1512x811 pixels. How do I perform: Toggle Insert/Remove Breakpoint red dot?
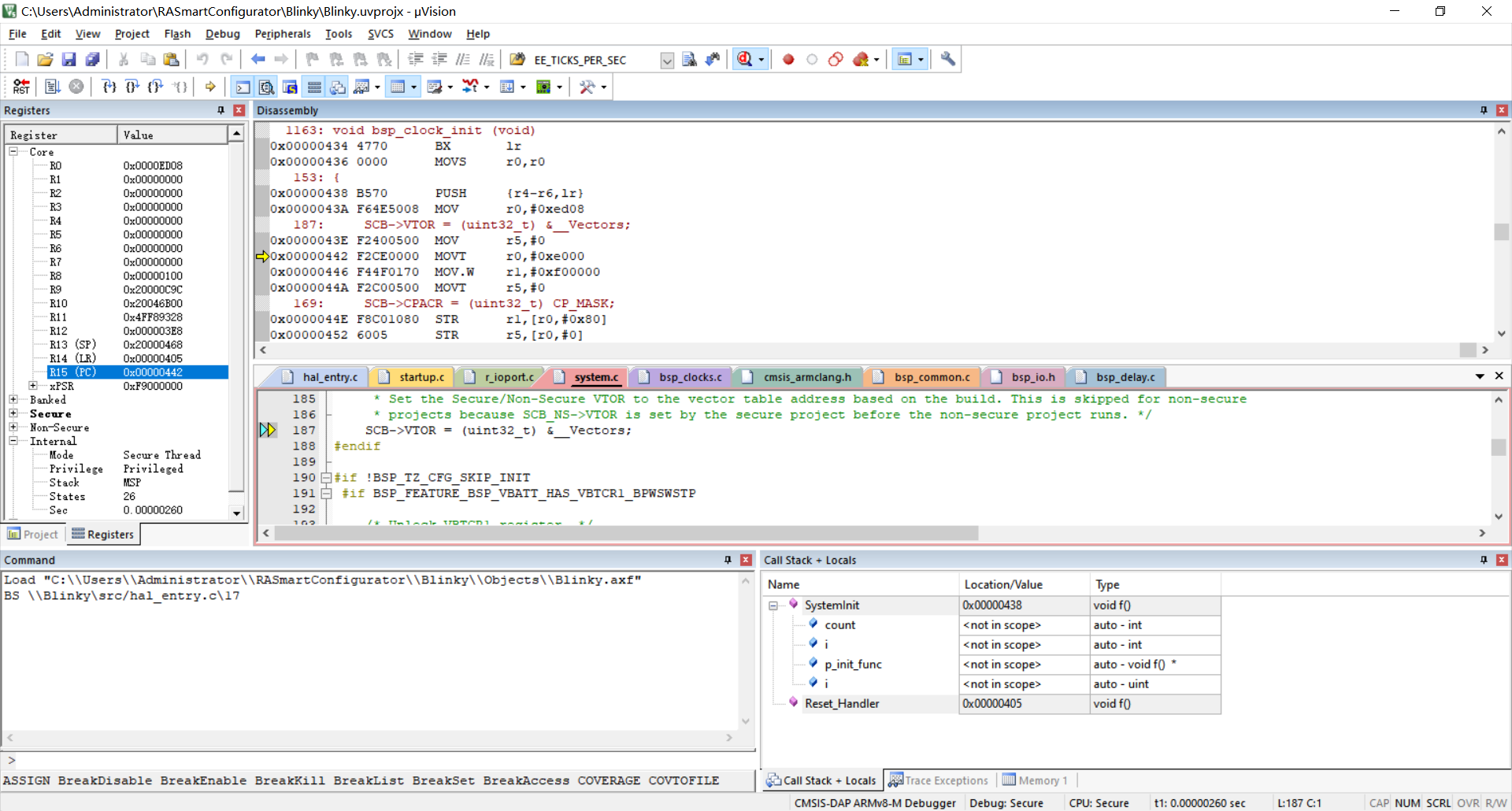[x=788, y=59]
